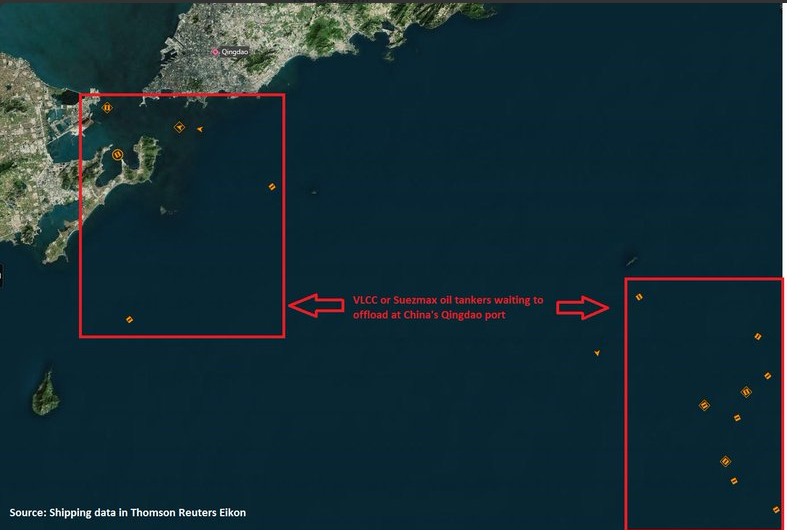Screen dimensions: 787x530
Task: Select the southernmost vessel marker in the eastern cluster
Action: tap(776, 510)
